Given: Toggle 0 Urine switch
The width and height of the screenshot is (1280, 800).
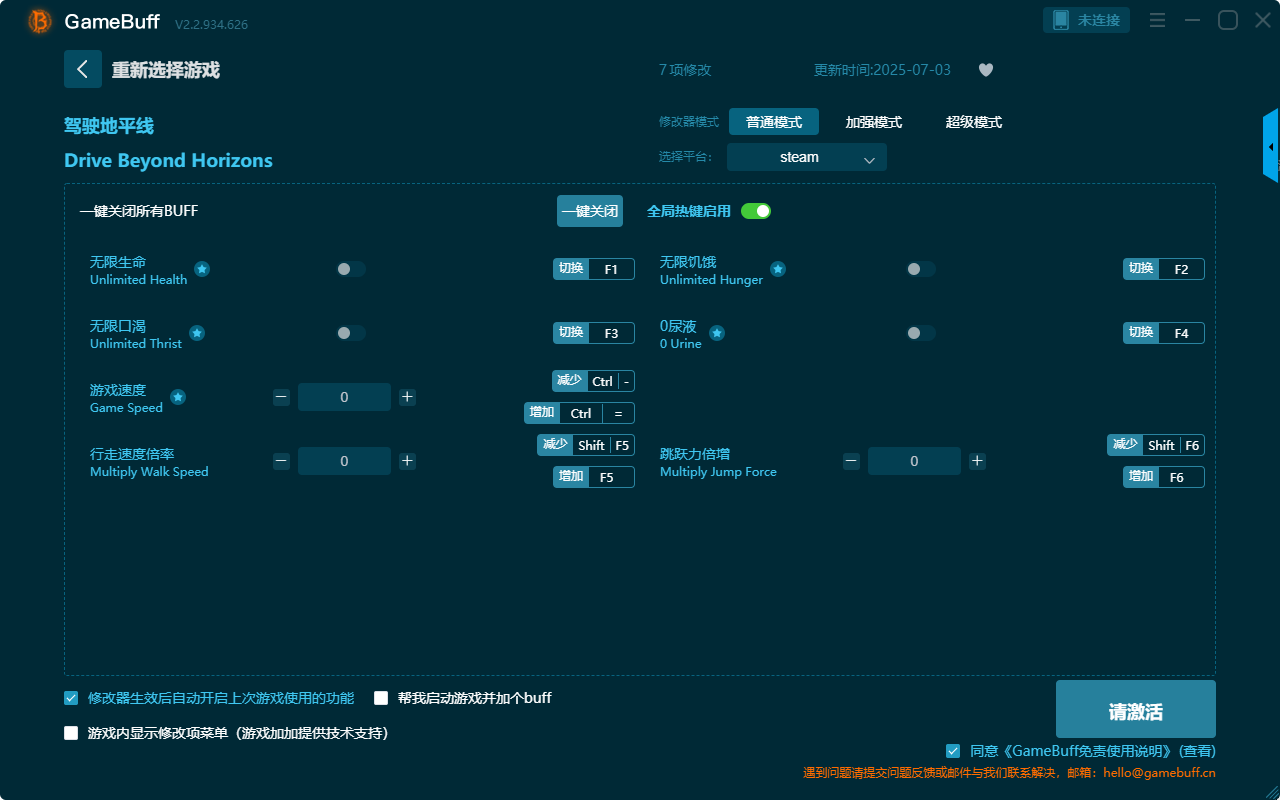Looking at the screenshot, I should (921, 333).
